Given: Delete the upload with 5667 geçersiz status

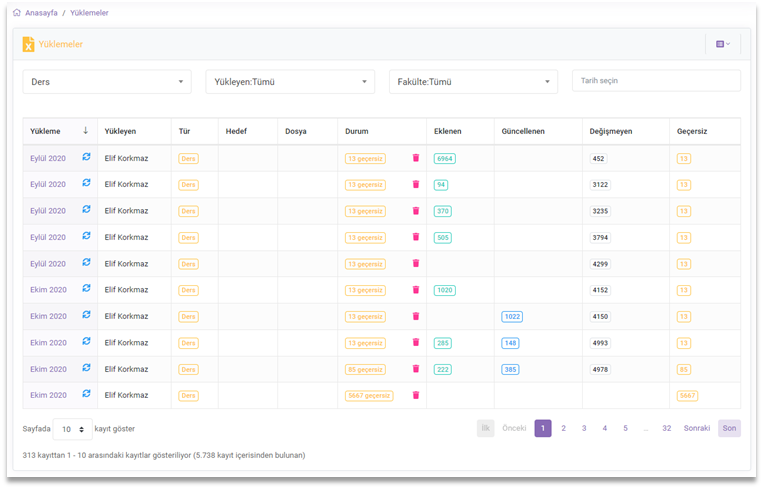Looking at the screenshot, I should click(416, 395).
